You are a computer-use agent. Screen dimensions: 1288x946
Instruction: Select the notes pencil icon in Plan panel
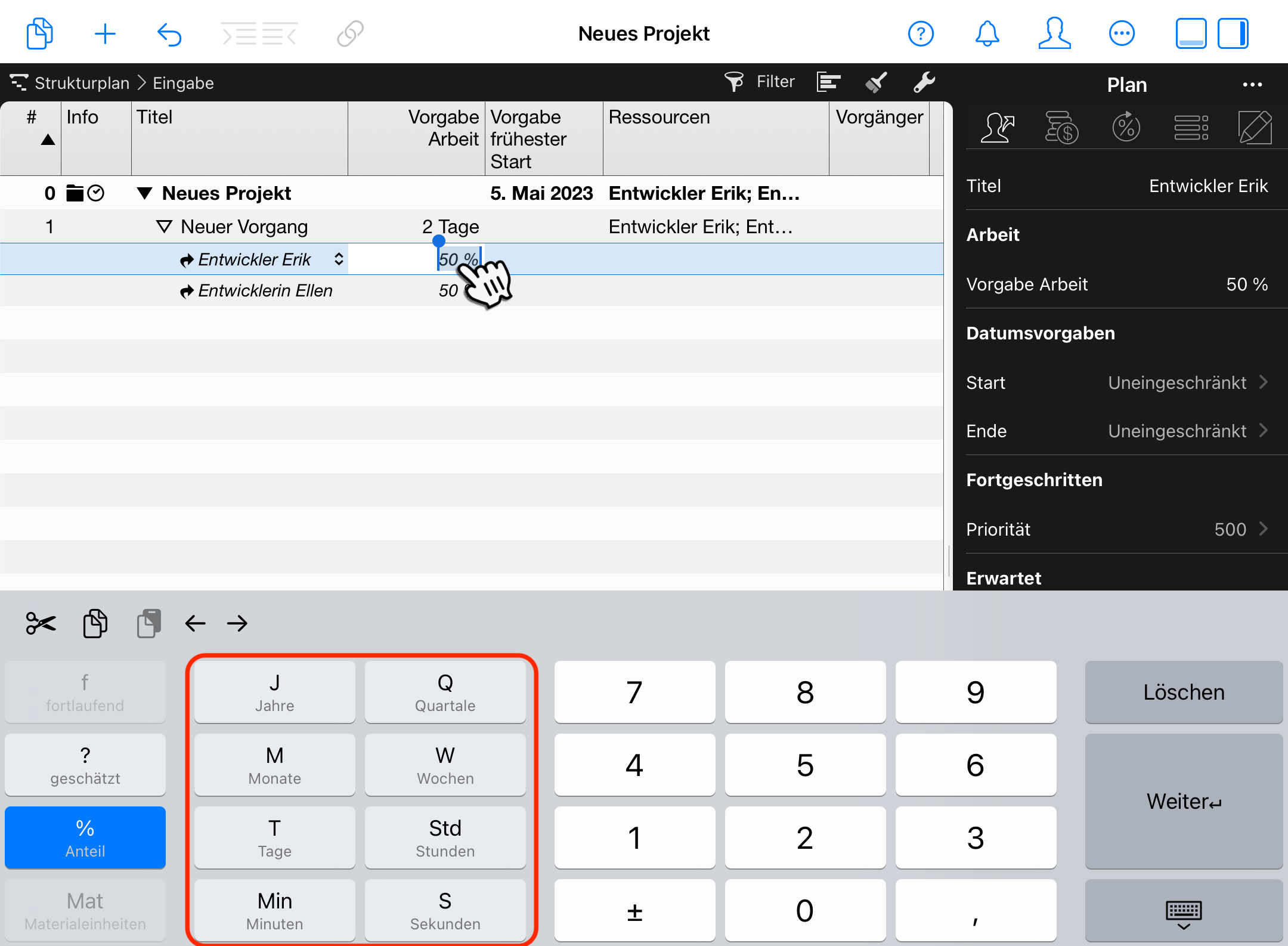click(1255, 126)
